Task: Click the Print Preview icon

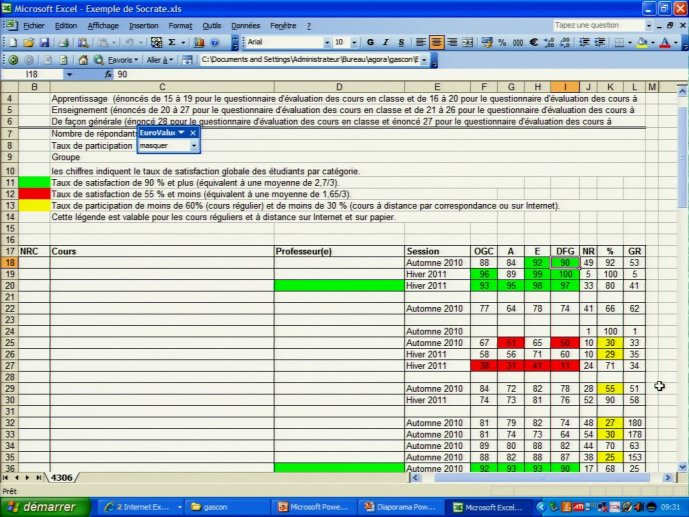Action: coord(83,43)
